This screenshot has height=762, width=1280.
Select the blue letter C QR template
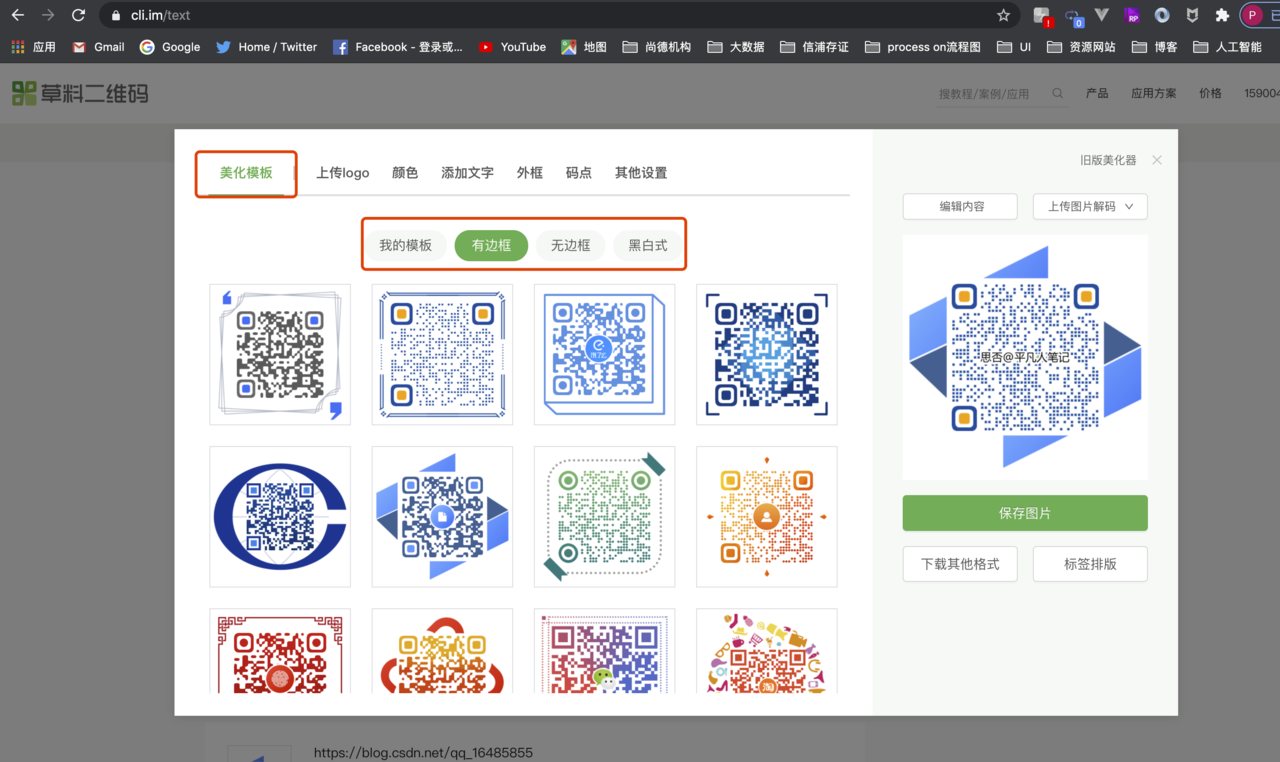coord(280,516)
